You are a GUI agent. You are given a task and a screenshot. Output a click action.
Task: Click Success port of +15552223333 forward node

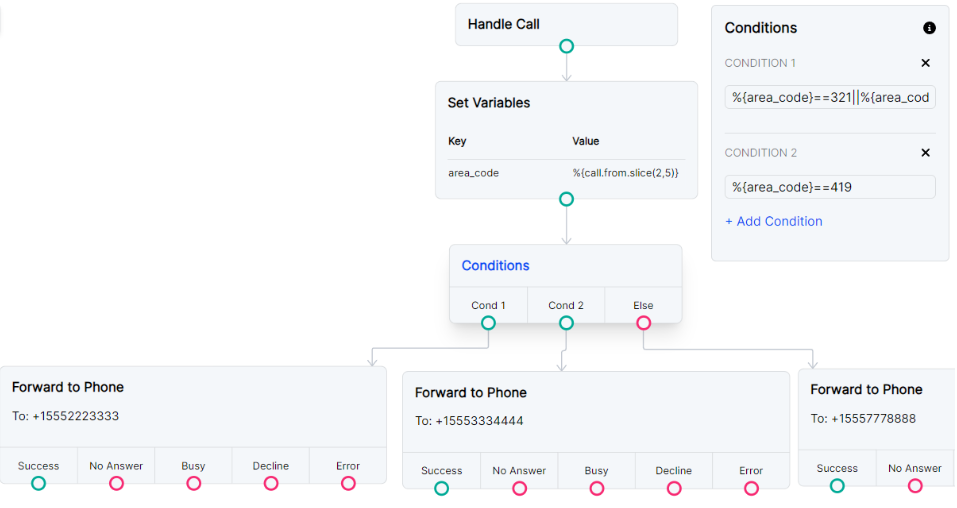click(38, 483)
